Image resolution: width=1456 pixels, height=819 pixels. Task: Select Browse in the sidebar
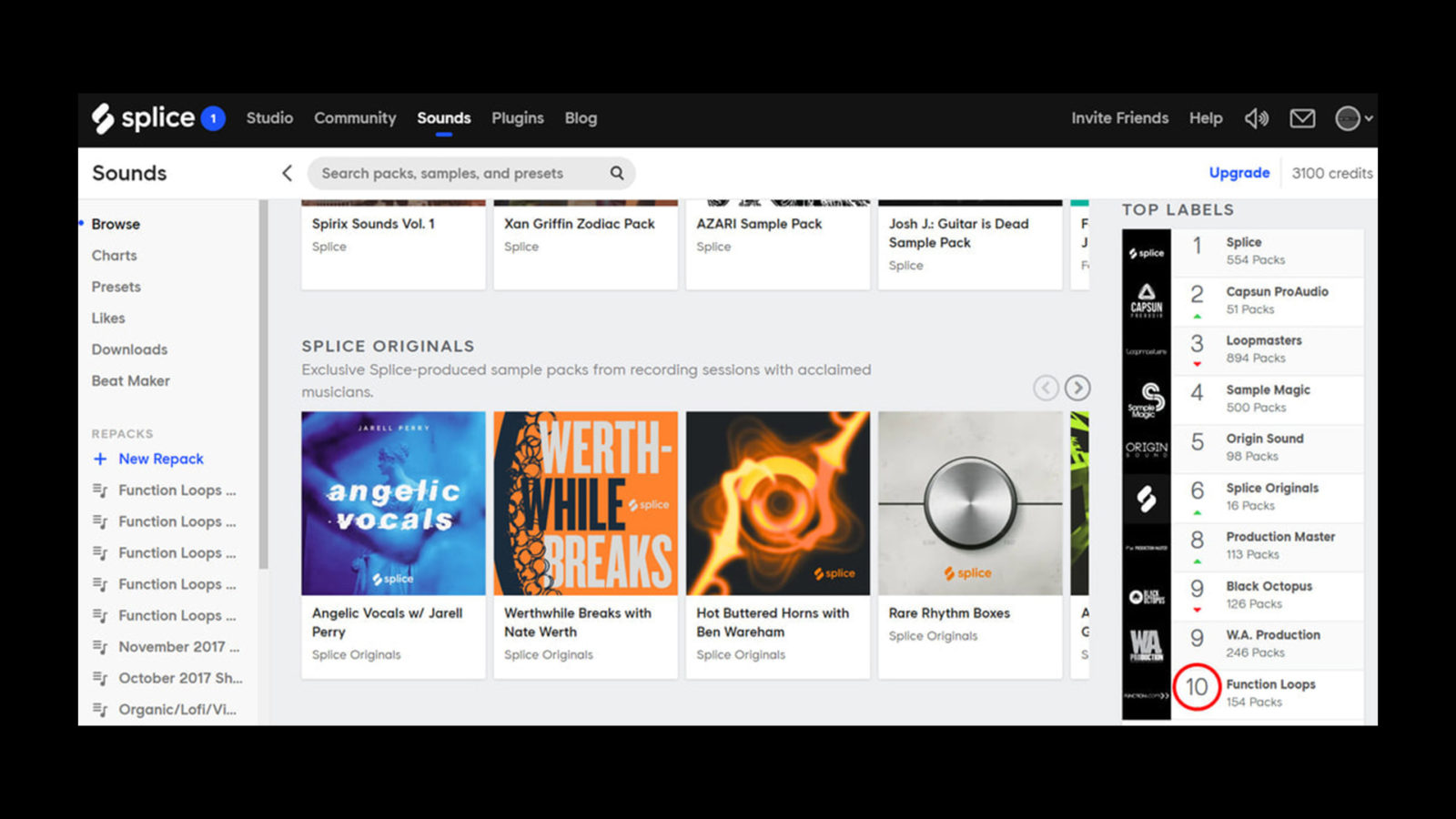tap(116, 224)
